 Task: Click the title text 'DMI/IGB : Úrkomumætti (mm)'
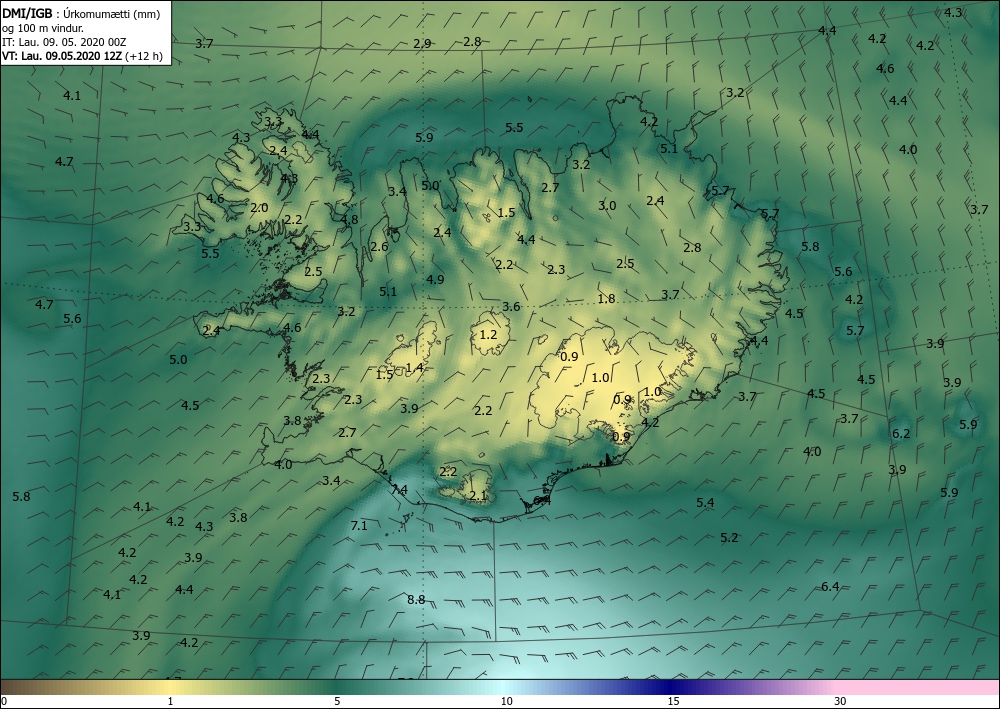(x=81, y=13)
